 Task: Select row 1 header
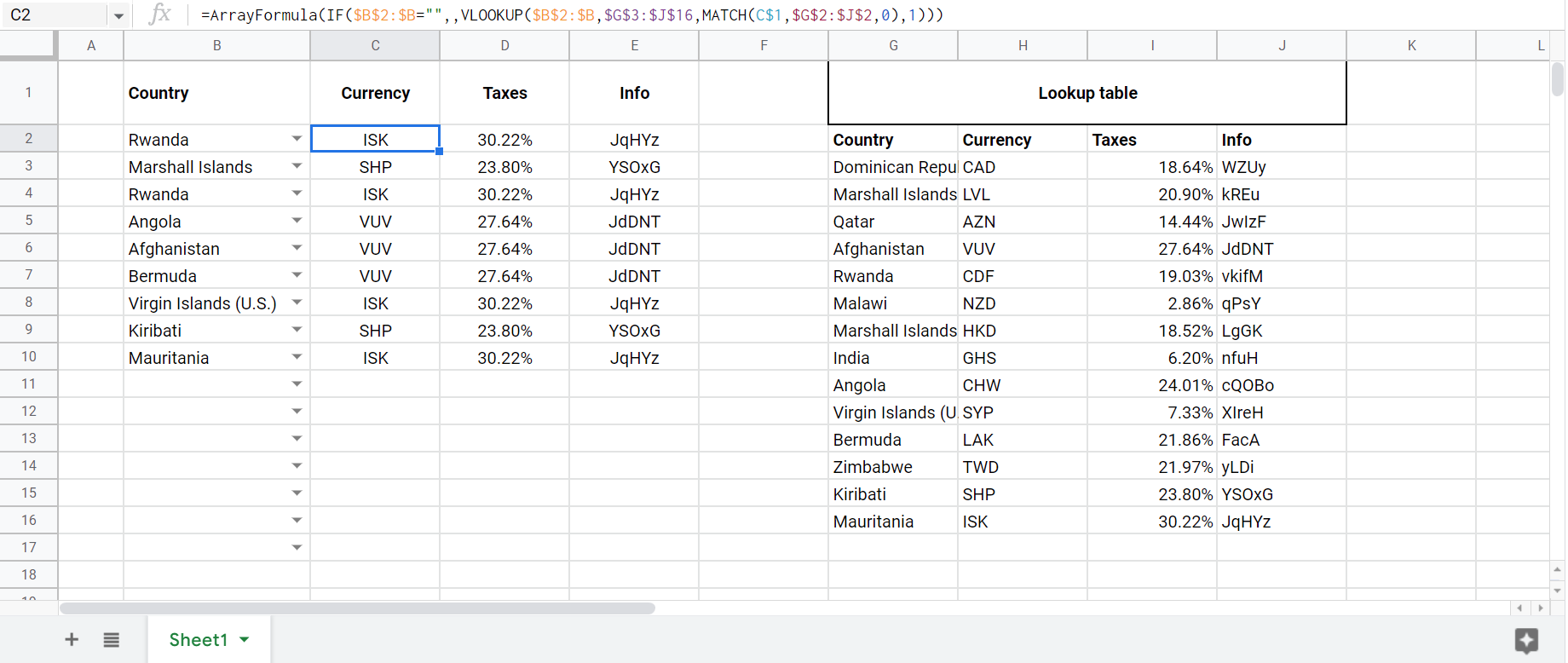[28, 92]
